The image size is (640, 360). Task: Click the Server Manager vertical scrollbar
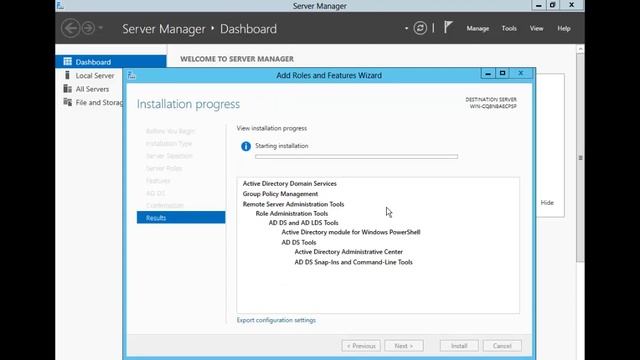[580, 158]
